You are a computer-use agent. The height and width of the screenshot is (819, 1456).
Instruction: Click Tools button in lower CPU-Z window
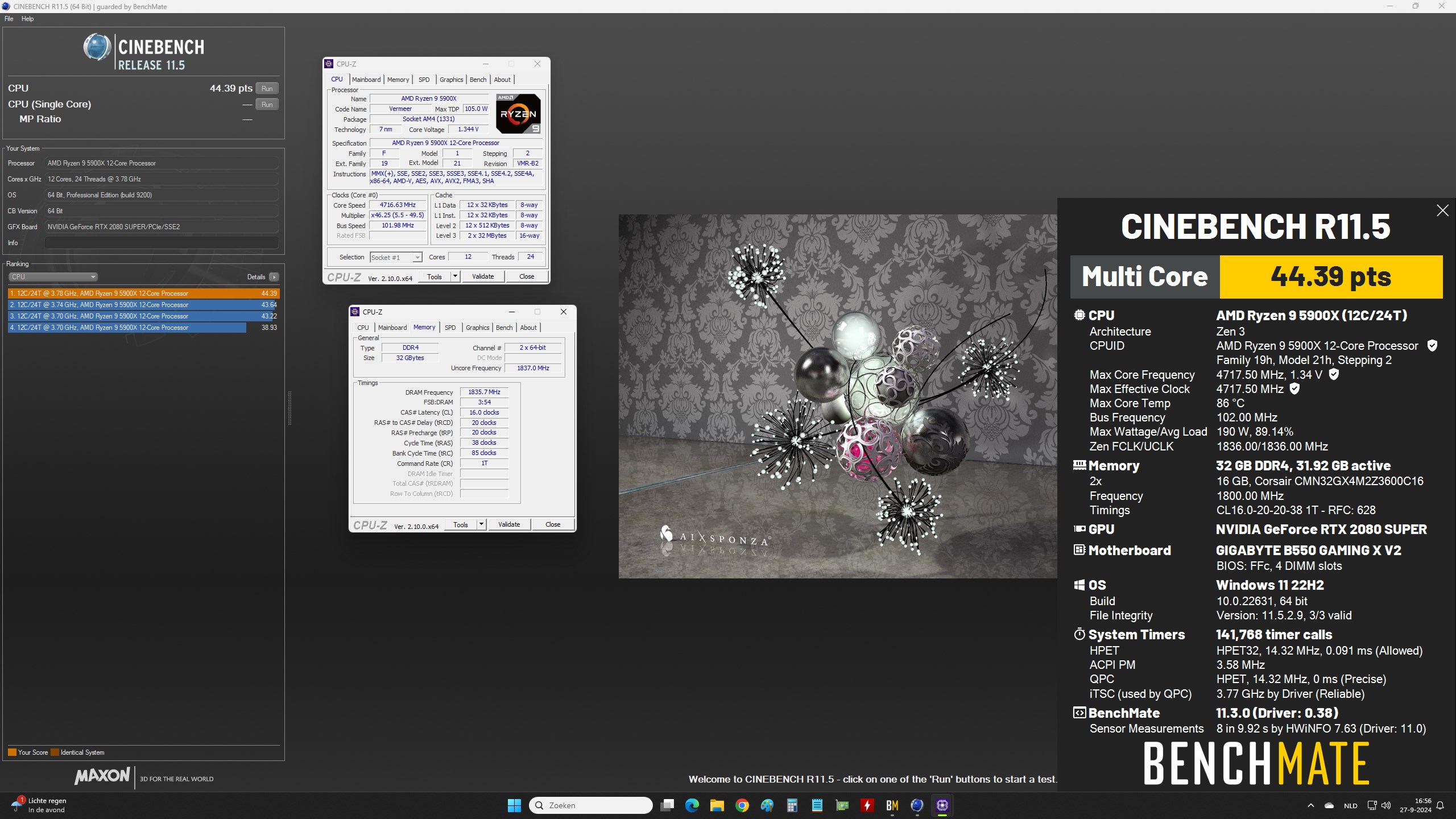(461, 524)
